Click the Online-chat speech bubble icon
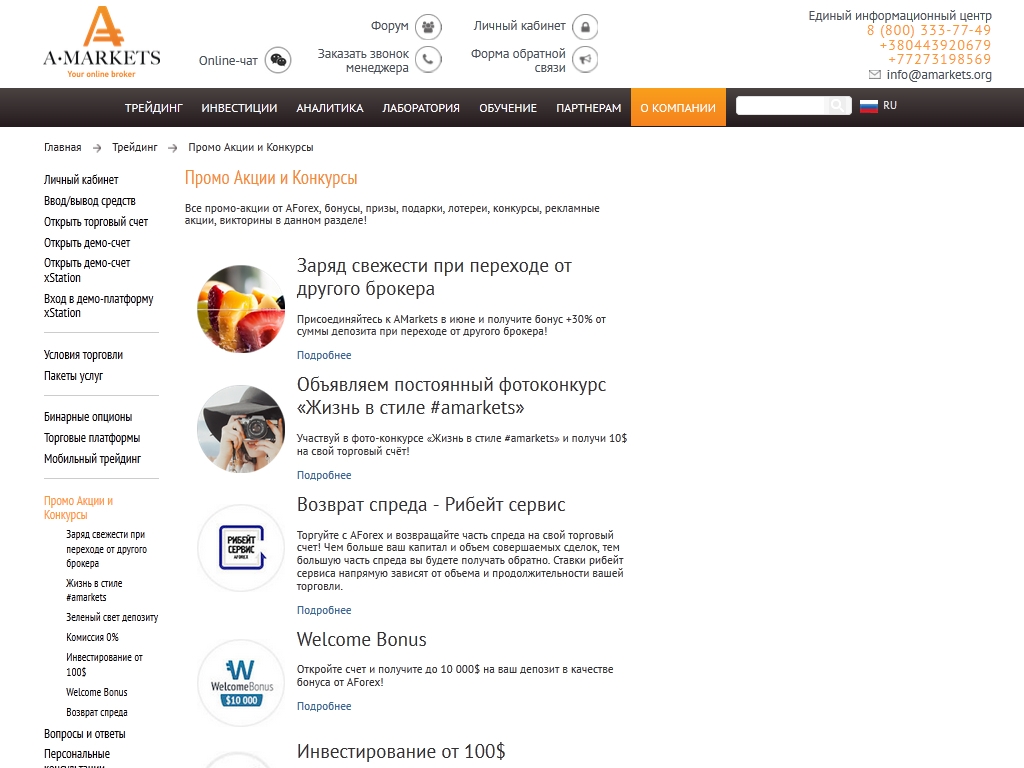1024x768 pixels. [x=278, y=60]
